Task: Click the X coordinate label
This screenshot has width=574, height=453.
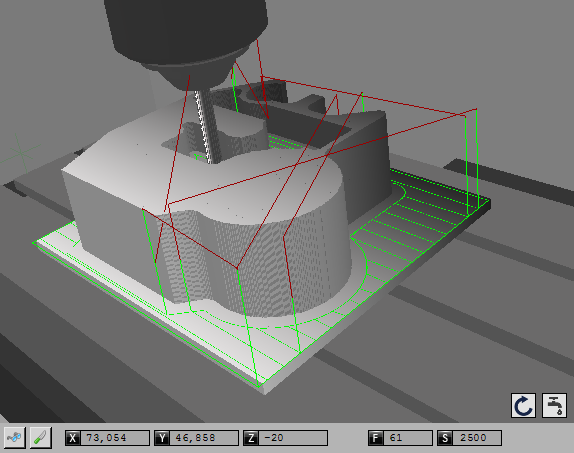Action: 73,438
